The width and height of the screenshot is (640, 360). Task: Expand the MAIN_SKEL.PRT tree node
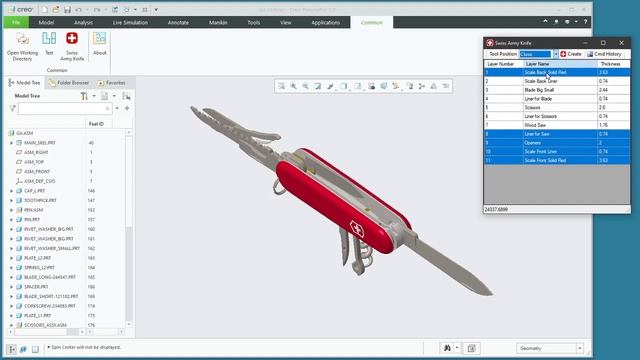point(11,143)
